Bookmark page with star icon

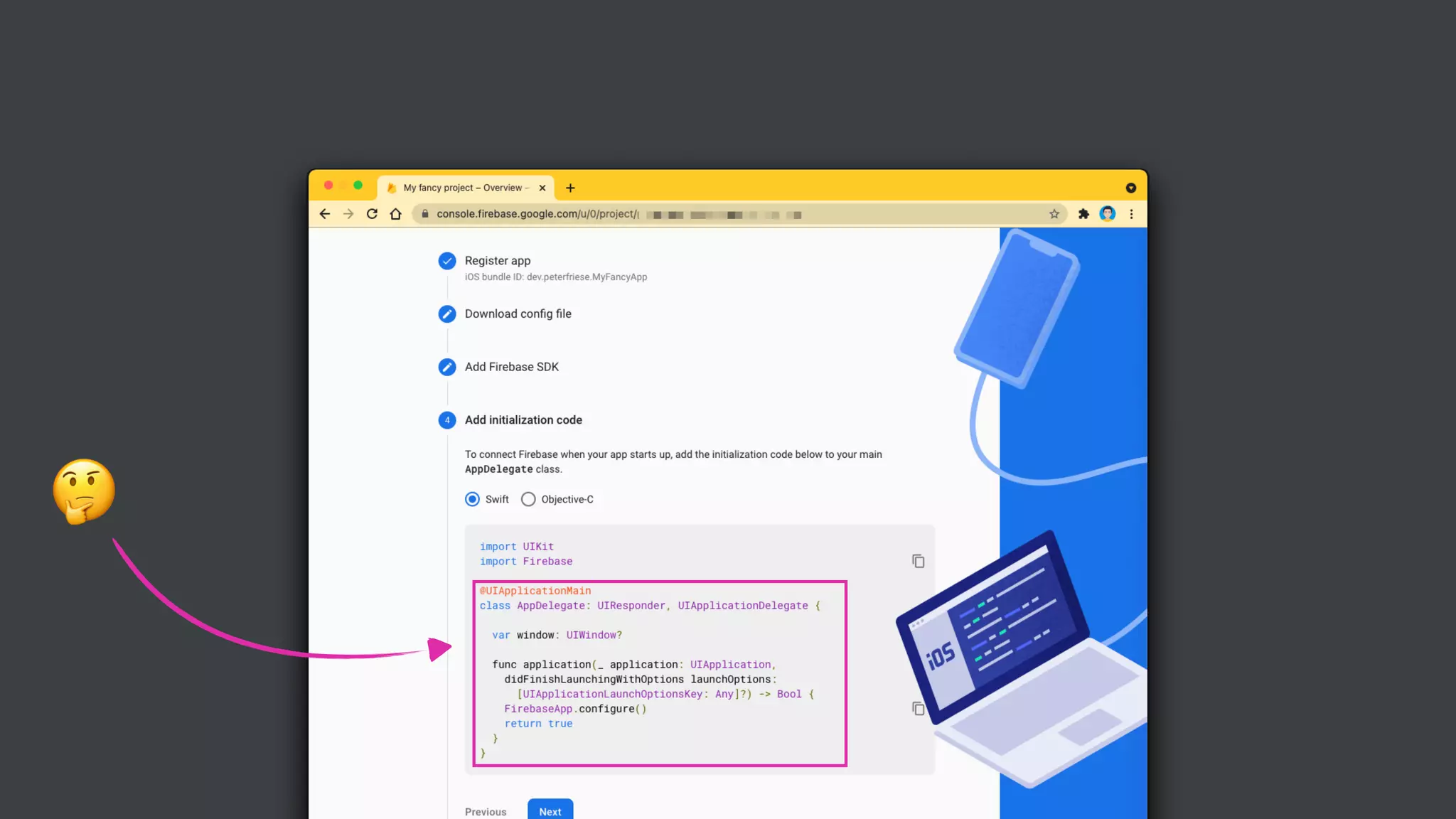1054,214
